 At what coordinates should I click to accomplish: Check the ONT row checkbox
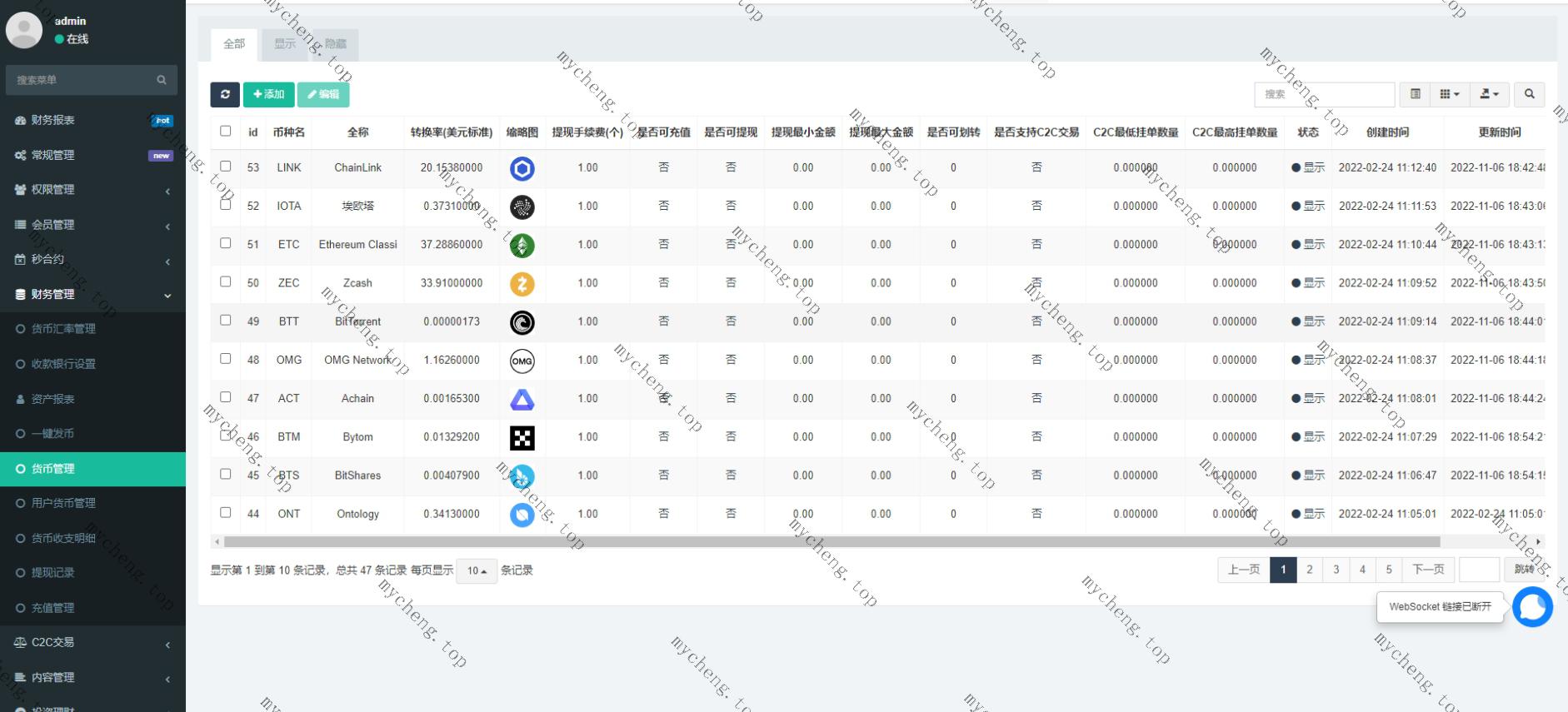pyautogui.click(x=225, y=512)
